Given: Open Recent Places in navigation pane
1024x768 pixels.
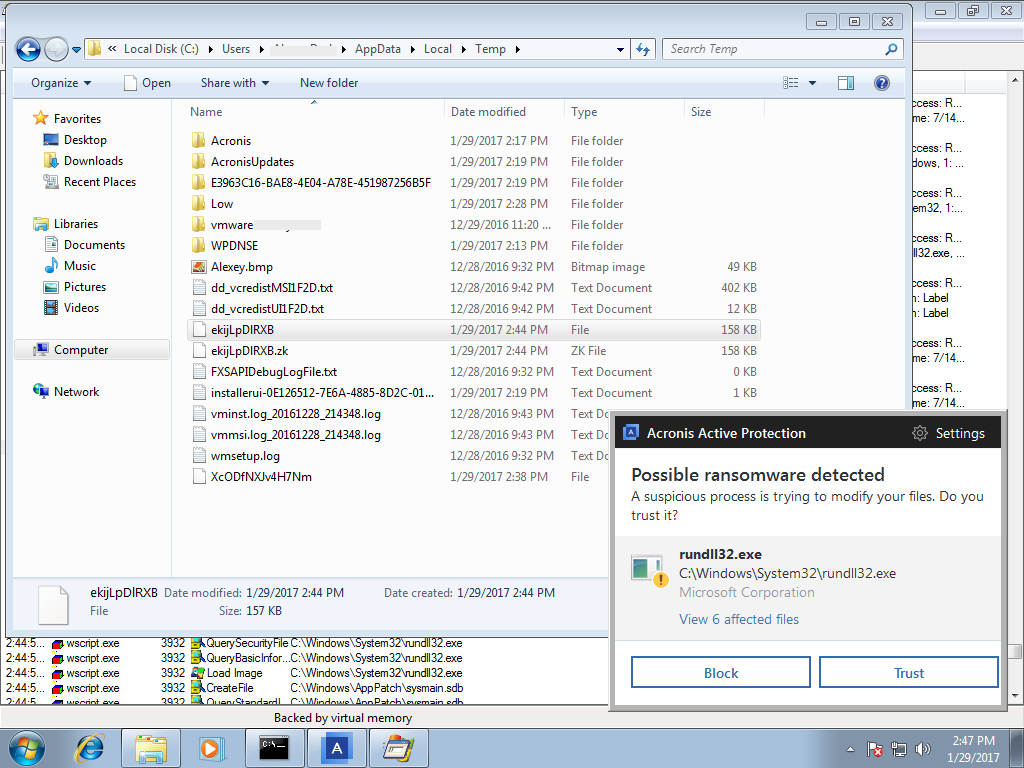Looking at the screenshot, I should (100, 182).
